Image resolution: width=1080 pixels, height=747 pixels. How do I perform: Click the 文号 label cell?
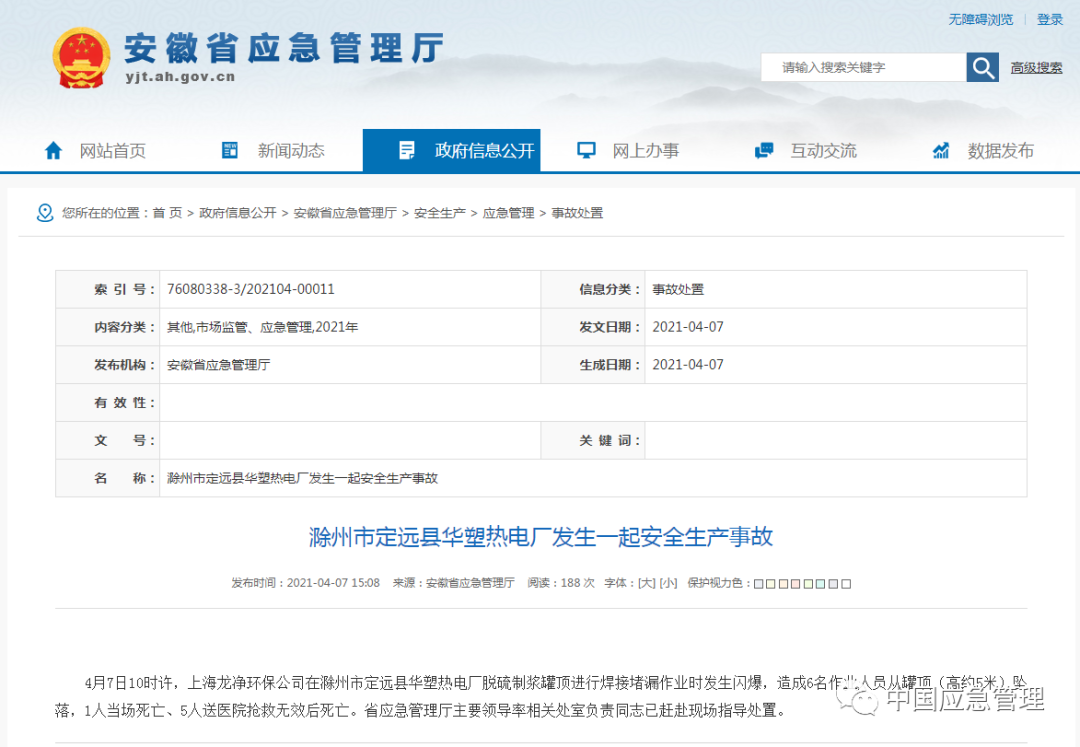(107, 440)
